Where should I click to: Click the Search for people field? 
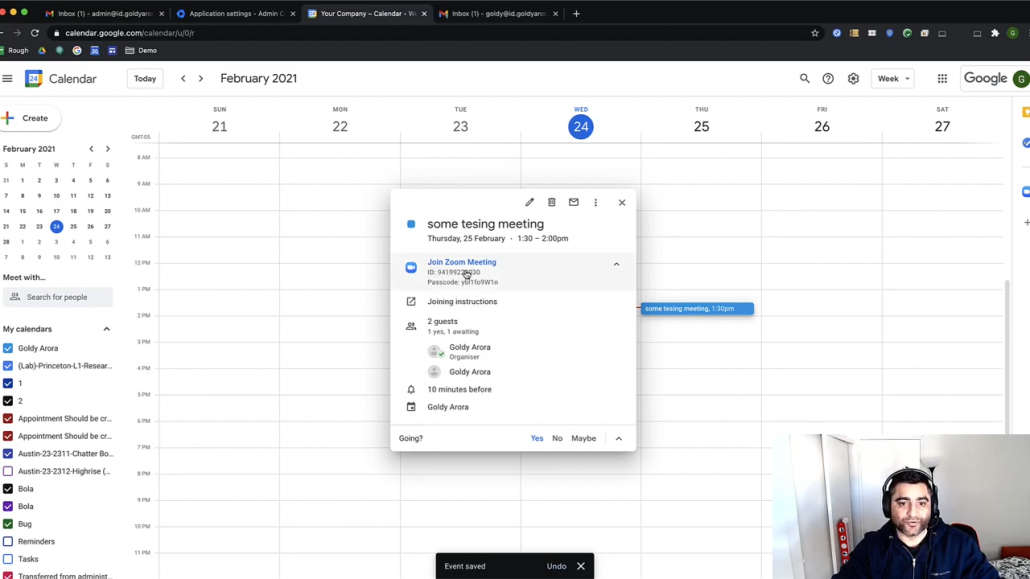58,297
